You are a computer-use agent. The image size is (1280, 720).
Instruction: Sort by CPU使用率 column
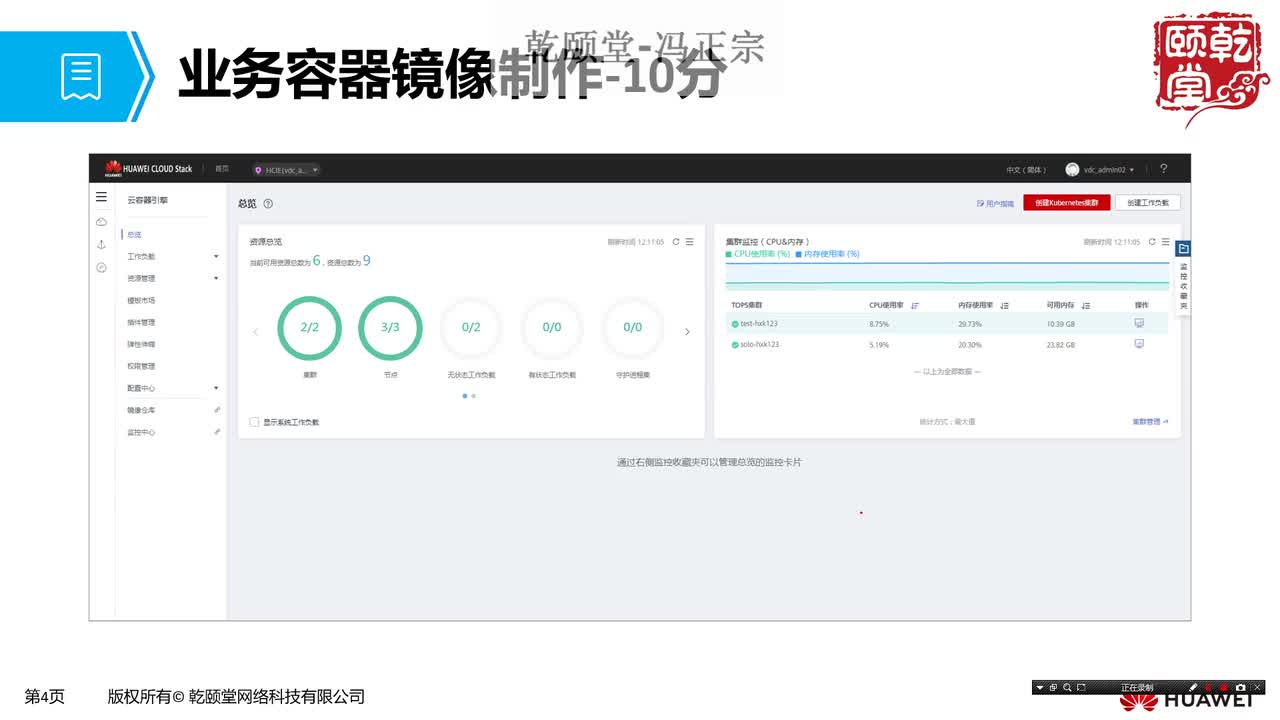click(x=915, y=306)
